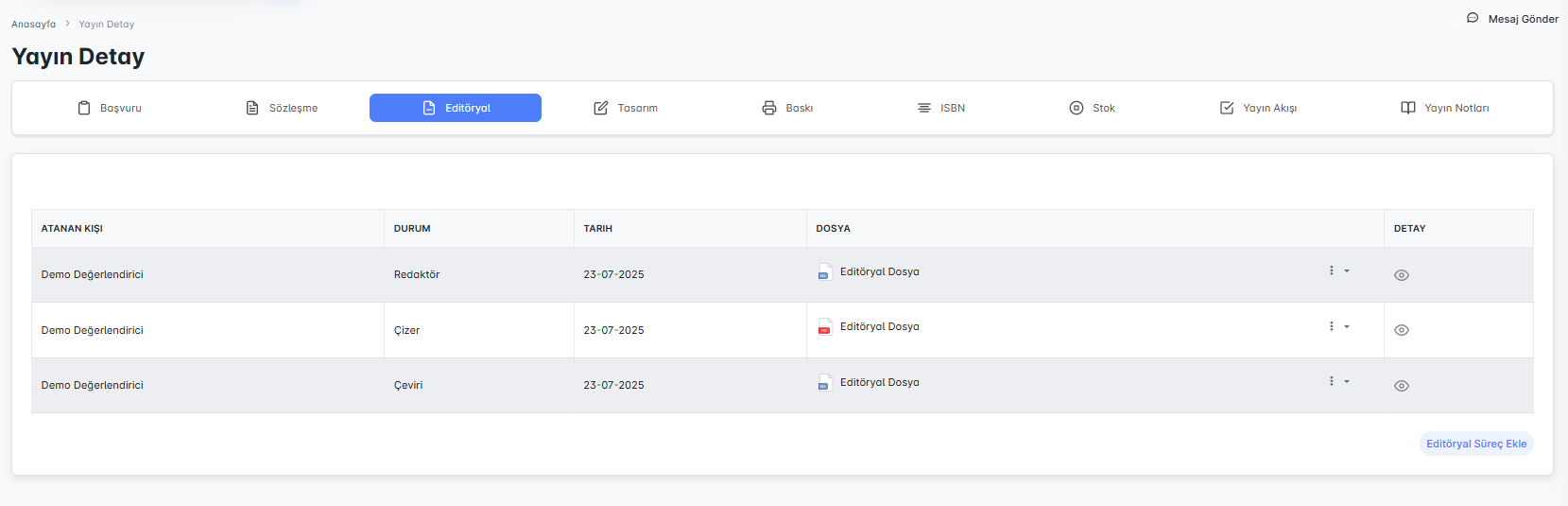
Task: Click the Editöryal Dosya link in Çizer row
Action: click(x=879, y=326)
